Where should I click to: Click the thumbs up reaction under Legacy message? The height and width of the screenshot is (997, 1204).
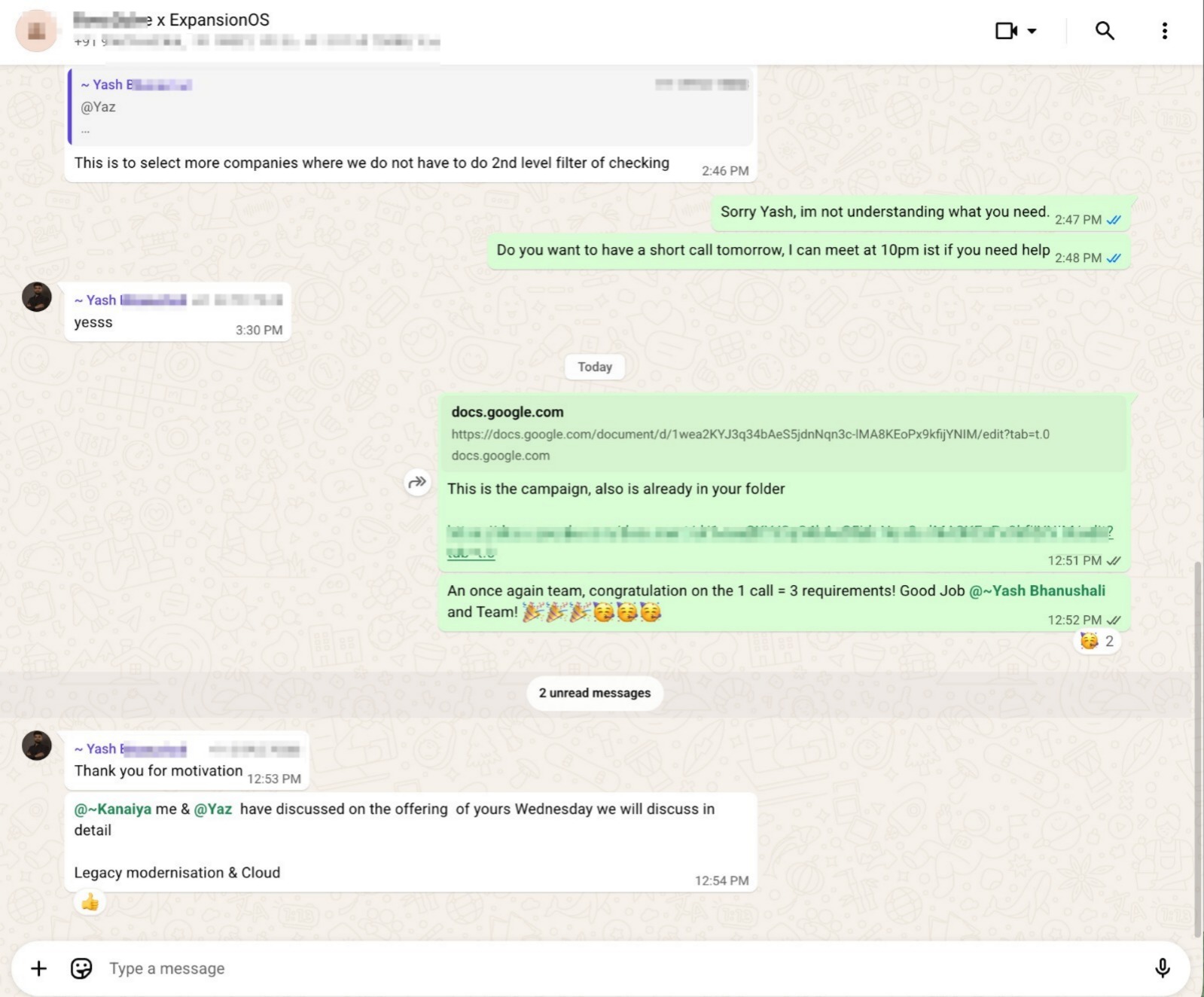tap(90, 901)
